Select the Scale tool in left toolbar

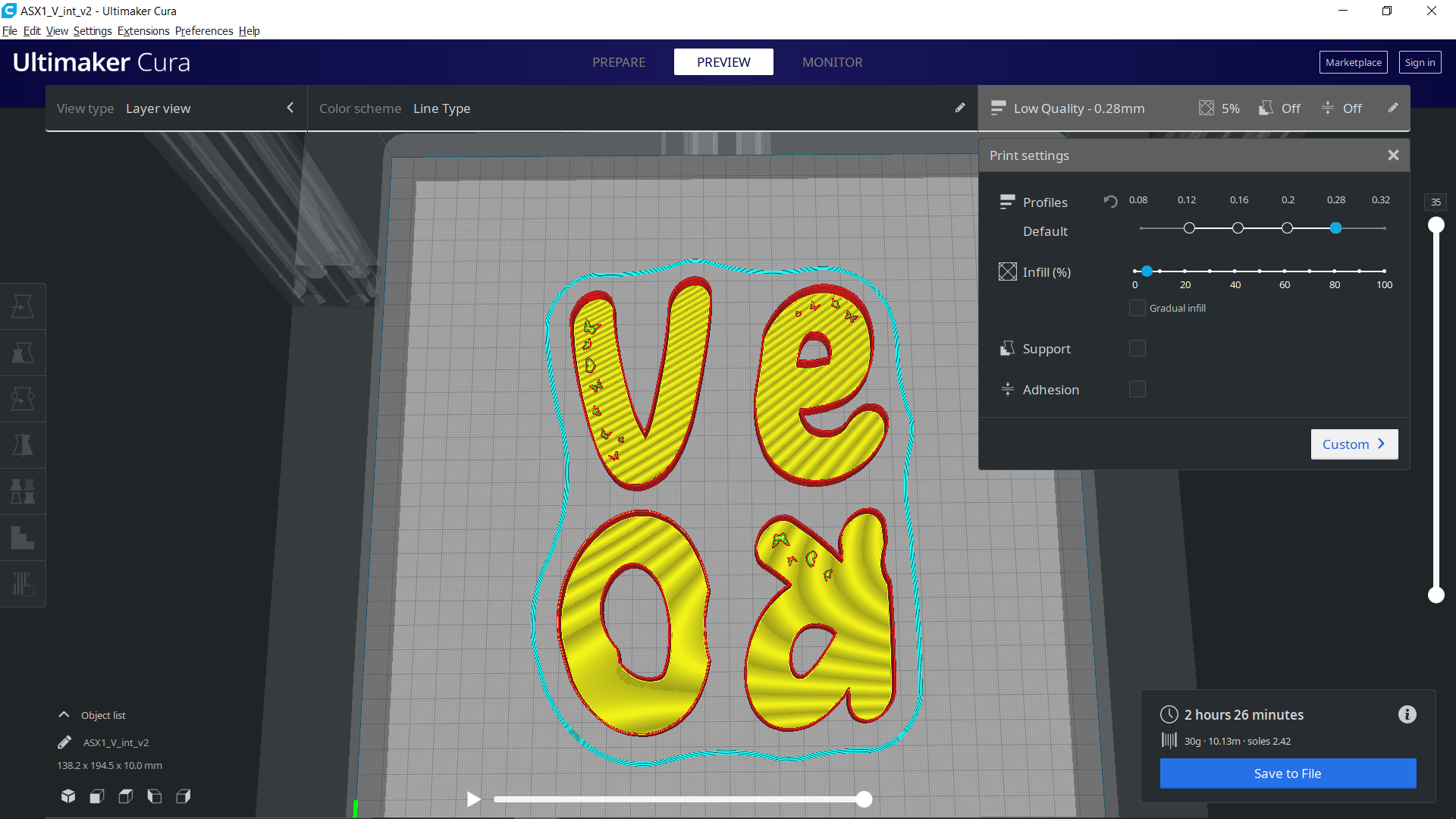click(x=23, y=353)
